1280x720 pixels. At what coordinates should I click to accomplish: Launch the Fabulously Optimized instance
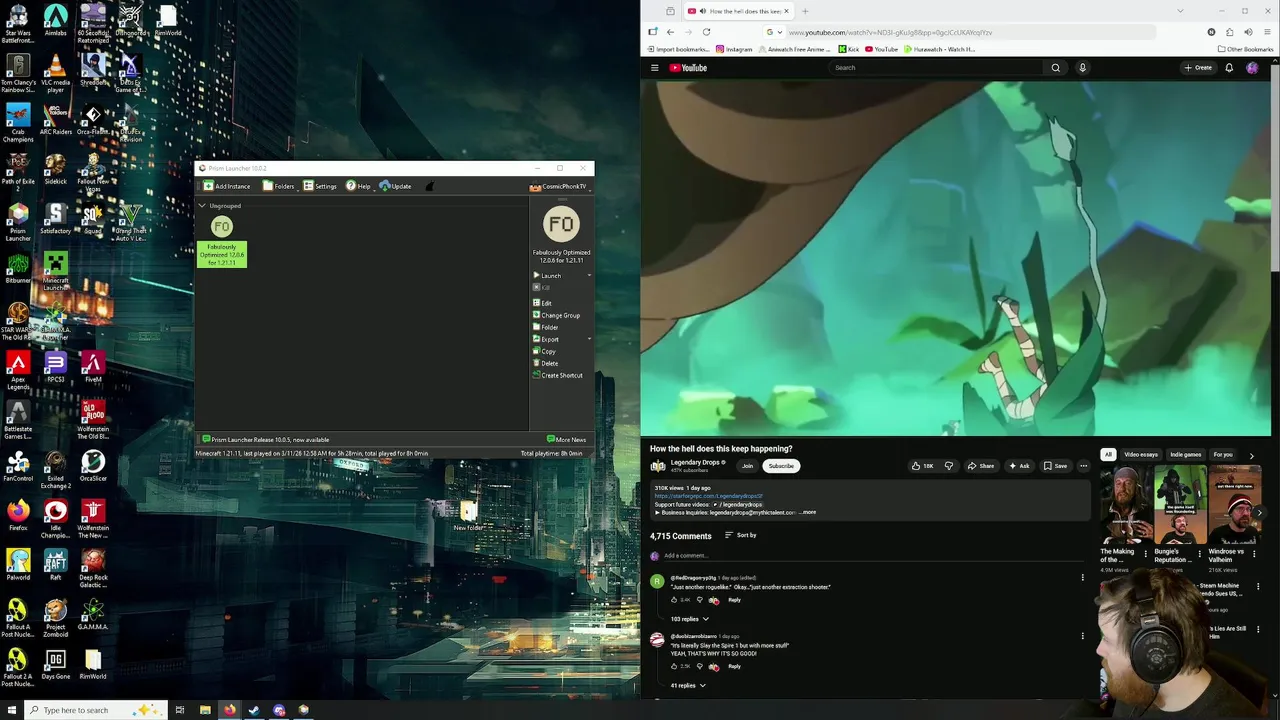tap(547, 275)
